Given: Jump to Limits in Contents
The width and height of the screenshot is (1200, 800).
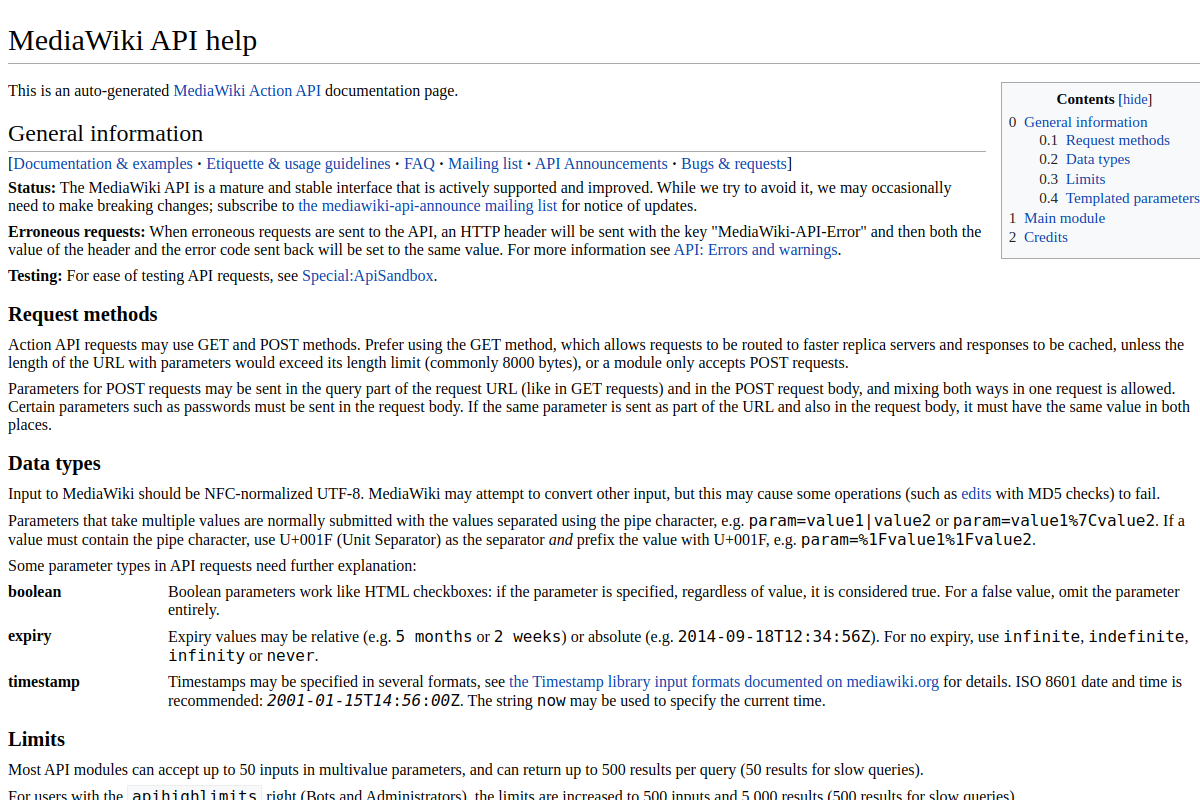Looking at the screenshot, I should (1086, 179).
